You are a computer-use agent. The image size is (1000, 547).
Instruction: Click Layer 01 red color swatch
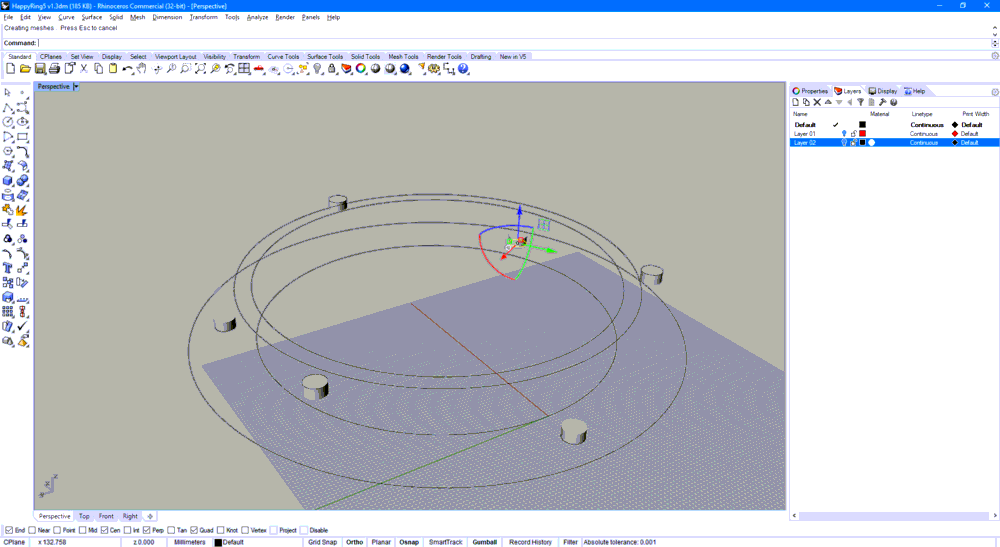click(x=862, y=134)
